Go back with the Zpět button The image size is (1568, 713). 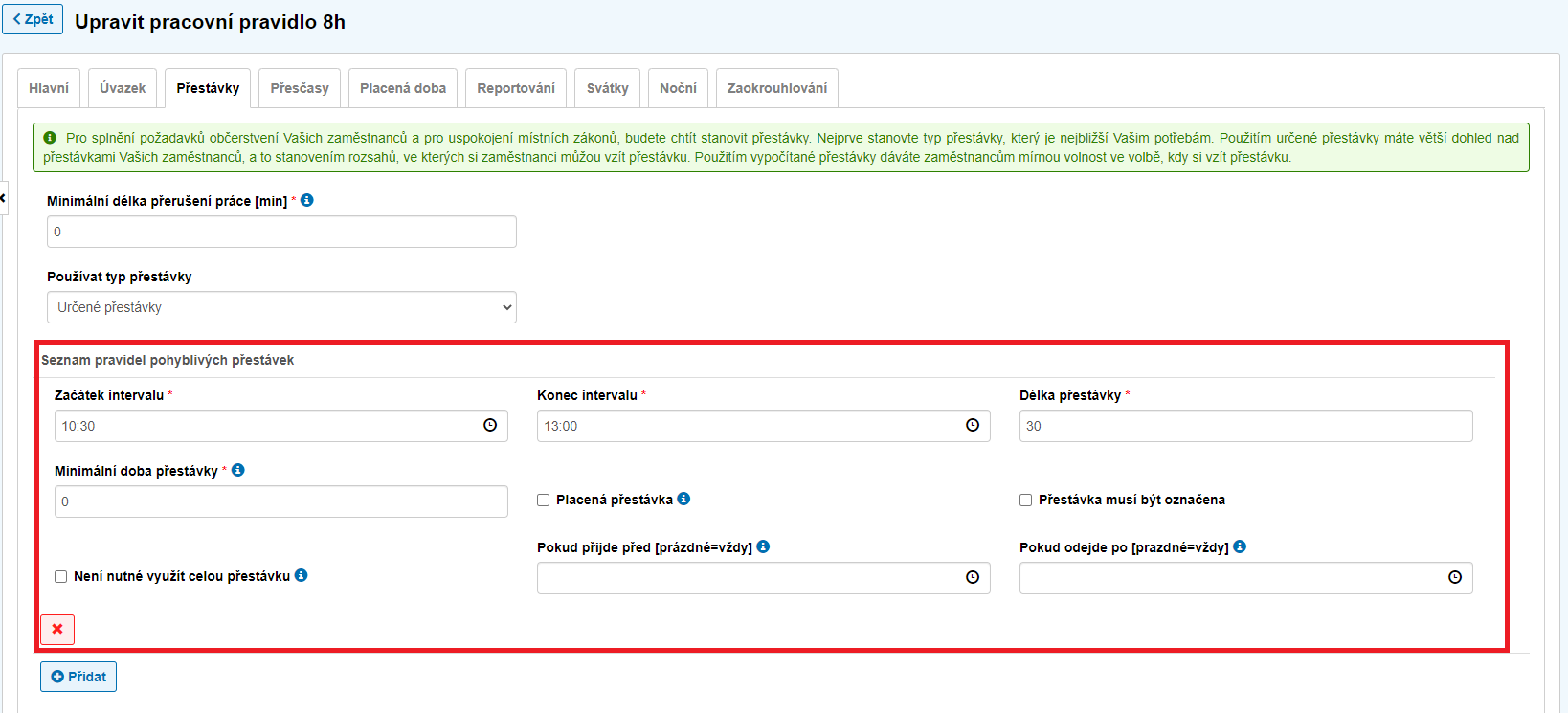click(x=33, y=19)
